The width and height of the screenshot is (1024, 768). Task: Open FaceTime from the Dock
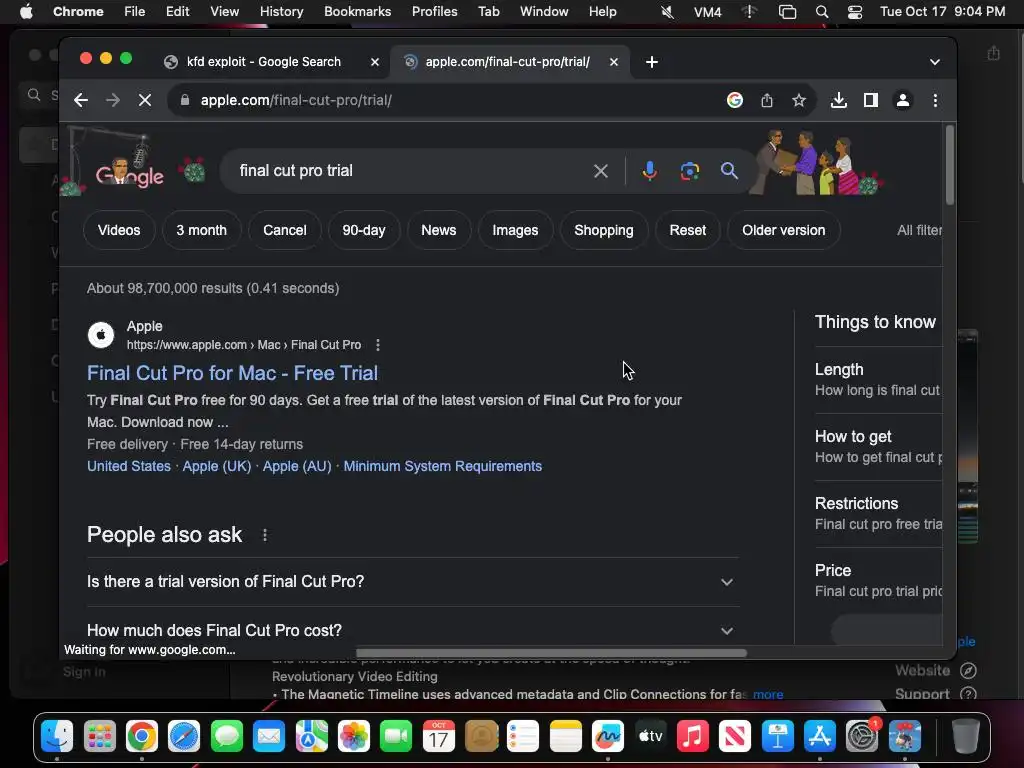(396, 737)
